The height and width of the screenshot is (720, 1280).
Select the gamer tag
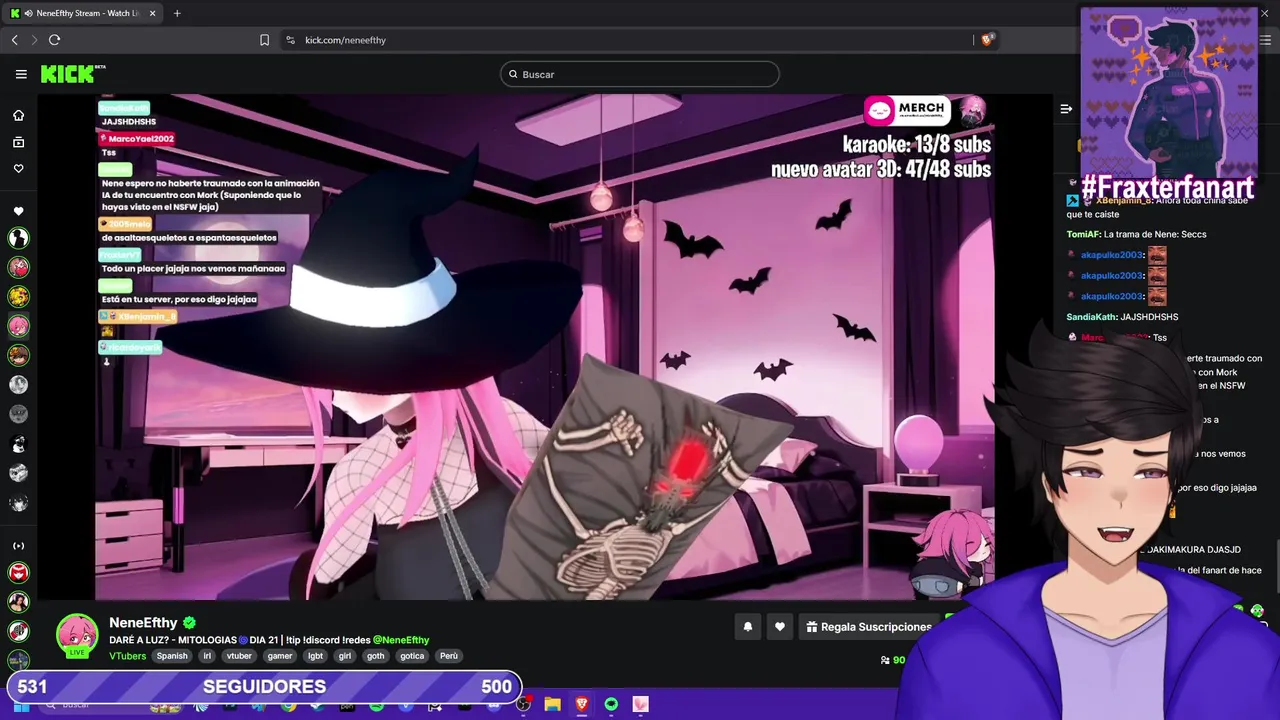pyautogui.click(x=280, y=656)
